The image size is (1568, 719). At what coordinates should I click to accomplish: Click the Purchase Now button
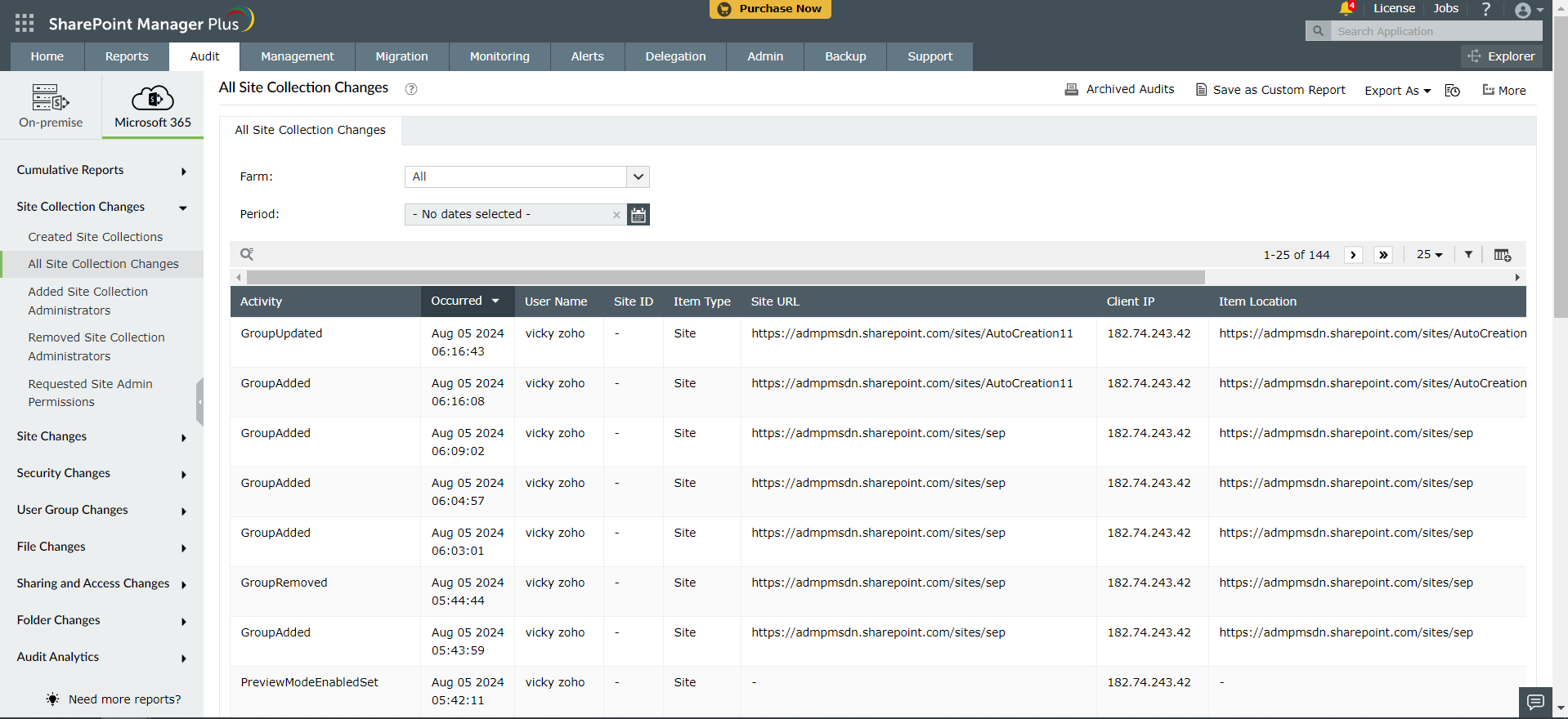tap(770, 9)
